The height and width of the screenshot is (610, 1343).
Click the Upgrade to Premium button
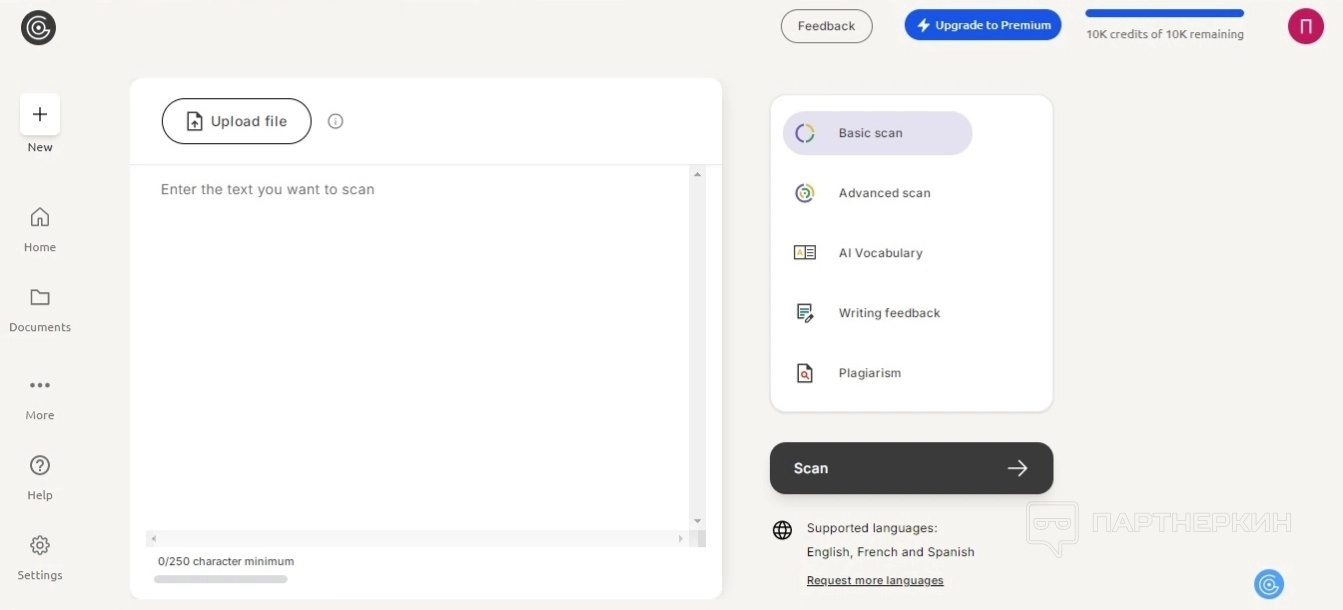coord(983,26)
